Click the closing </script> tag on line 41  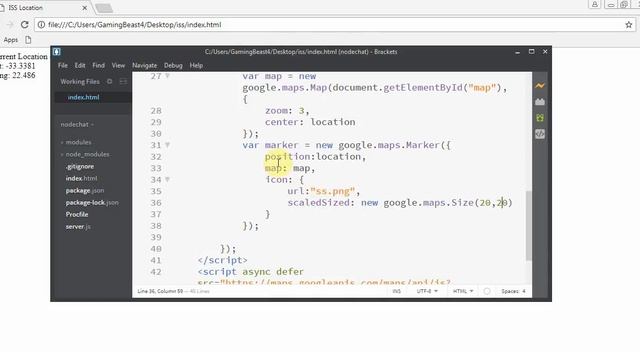[222, 260]
